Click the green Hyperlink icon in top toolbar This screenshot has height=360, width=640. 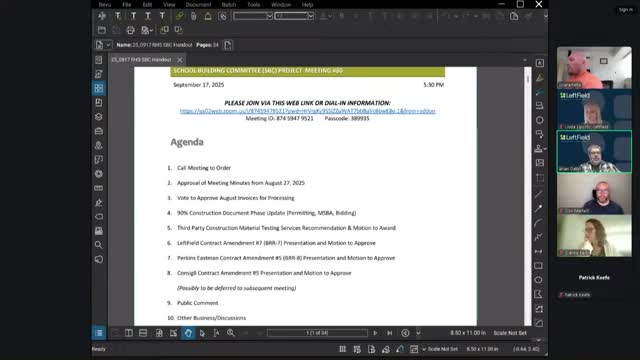tap(179, 16)
